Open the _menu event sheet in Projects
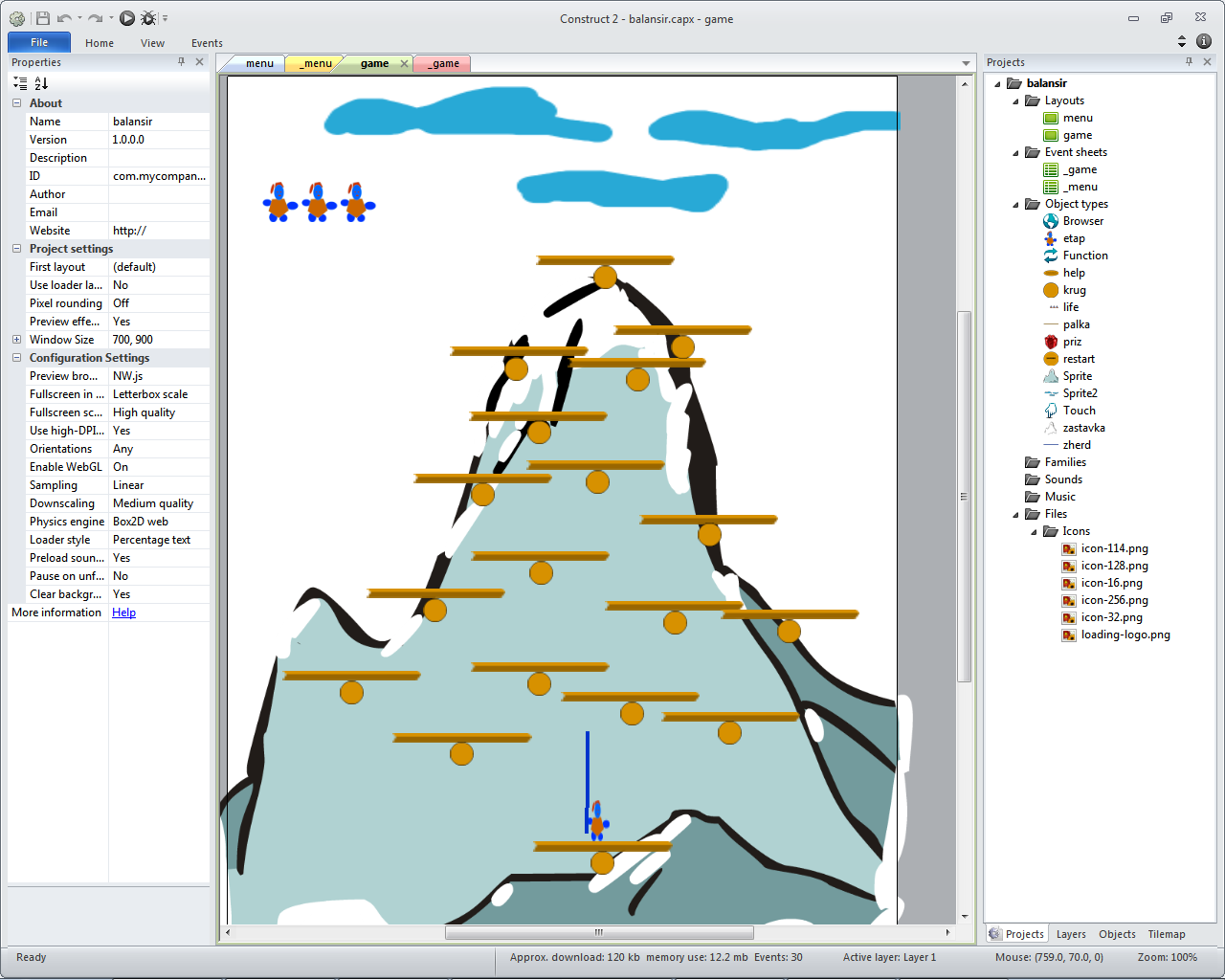The width and height of the screenshot is (1225, 980). [1080, 187]
